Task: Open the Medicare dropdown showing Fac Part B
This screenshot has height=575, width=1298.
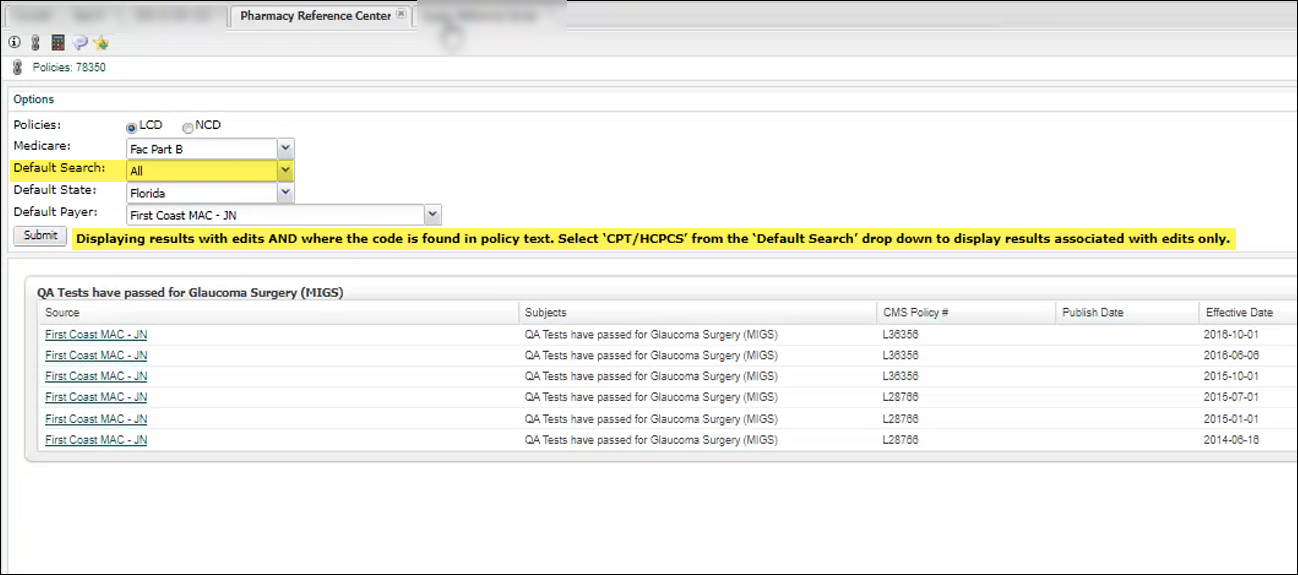Action: tap(285, 149)
